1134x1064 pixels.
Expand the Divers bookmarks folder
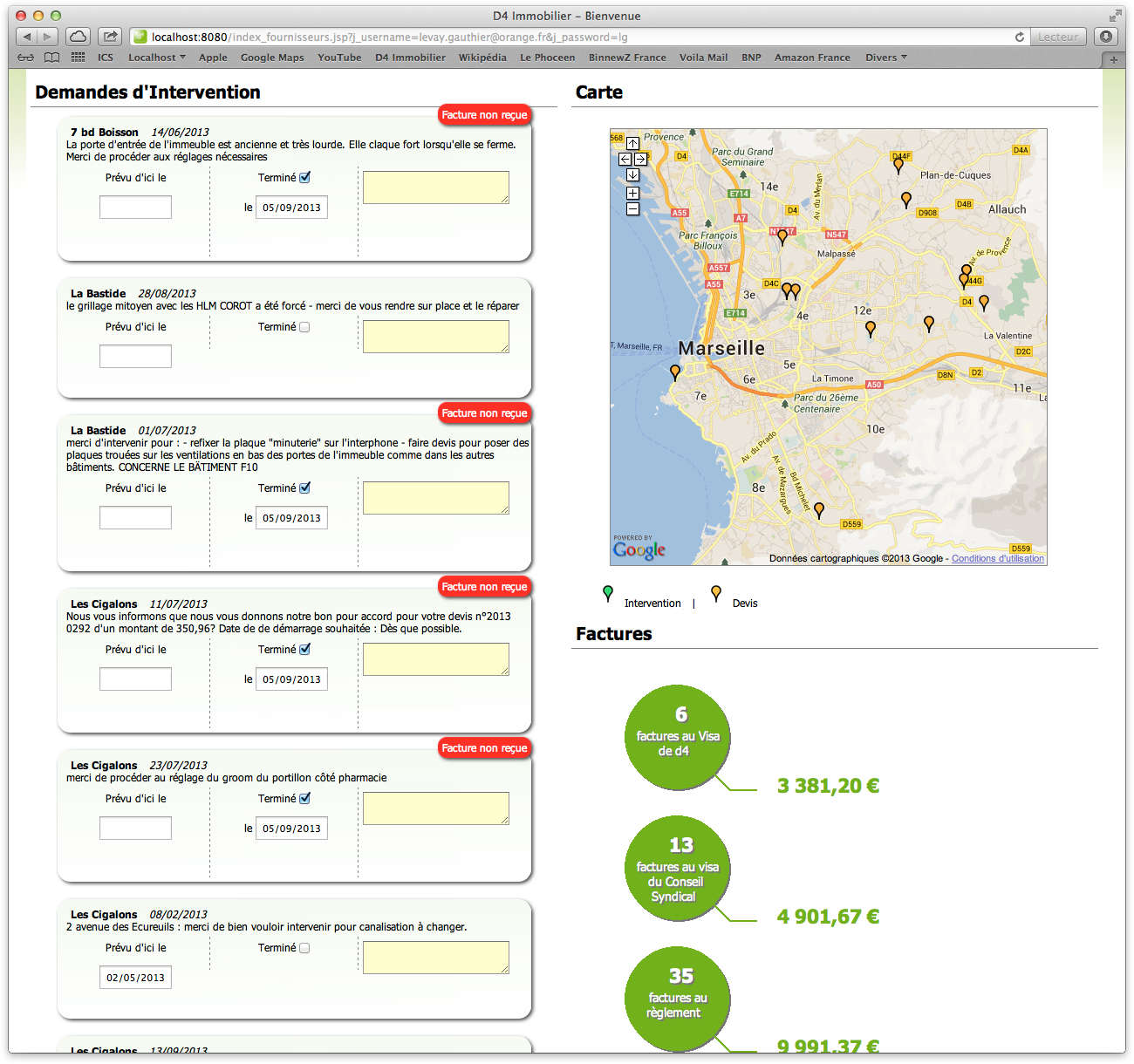[x=886, y=58]
